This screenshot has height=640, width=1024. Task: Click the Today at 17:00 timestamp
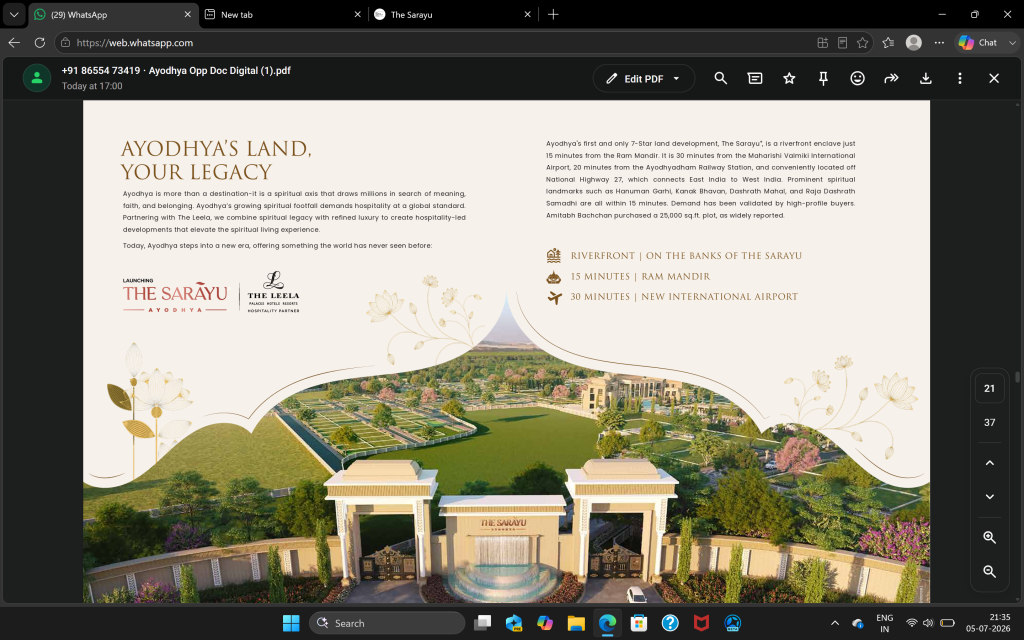pyautogui.click(x=92, y=86)
